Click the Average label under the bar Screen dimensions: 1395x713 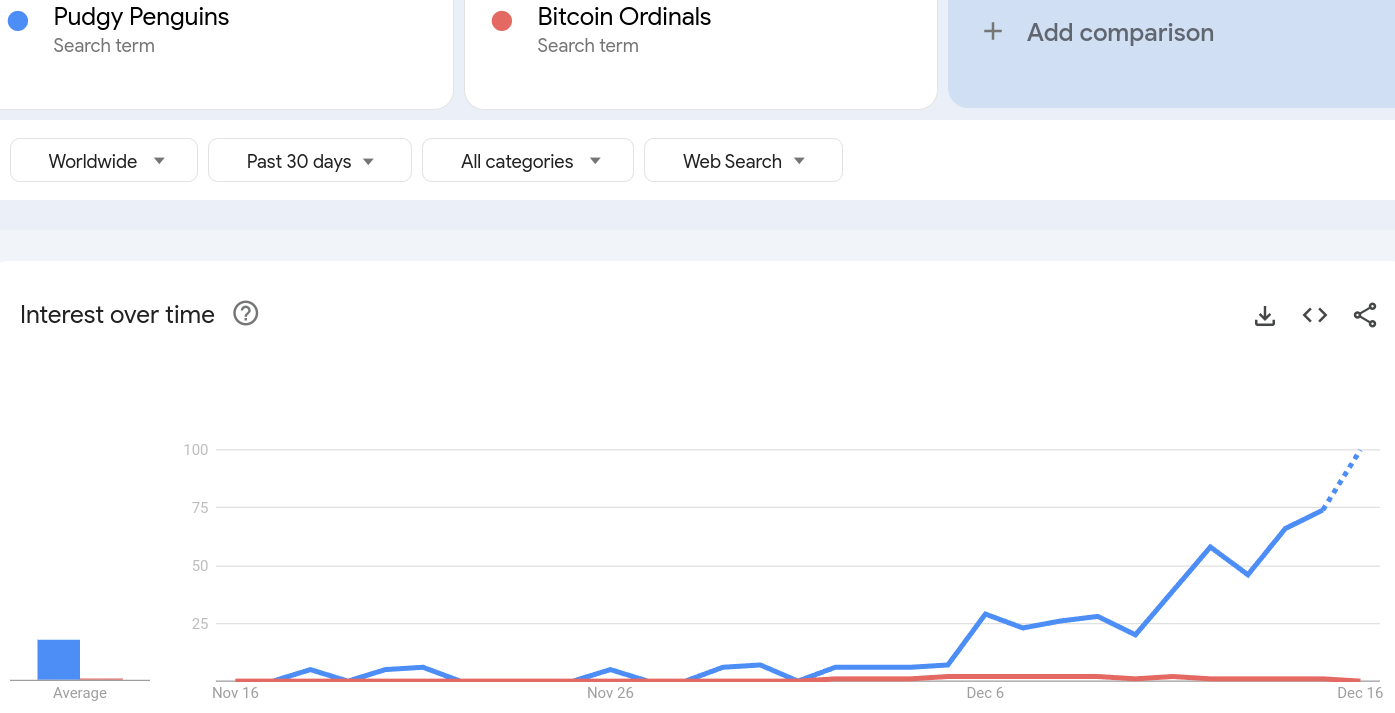click(x=80, y=693)
